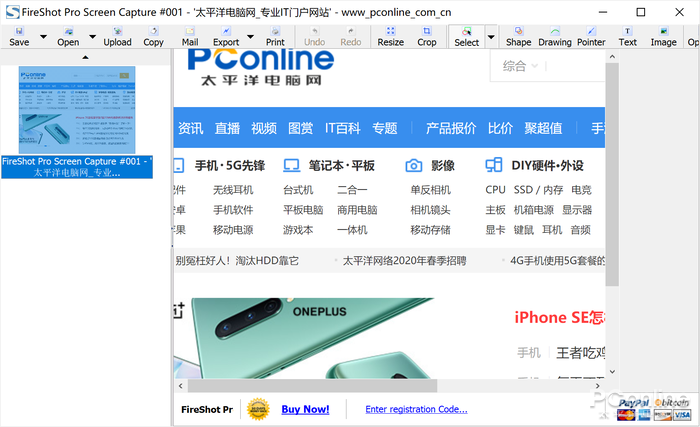Viewport: 700px width, 427px height.
Task: Click the DIY硬件·外设 category icon
Action: coord(494,165)
